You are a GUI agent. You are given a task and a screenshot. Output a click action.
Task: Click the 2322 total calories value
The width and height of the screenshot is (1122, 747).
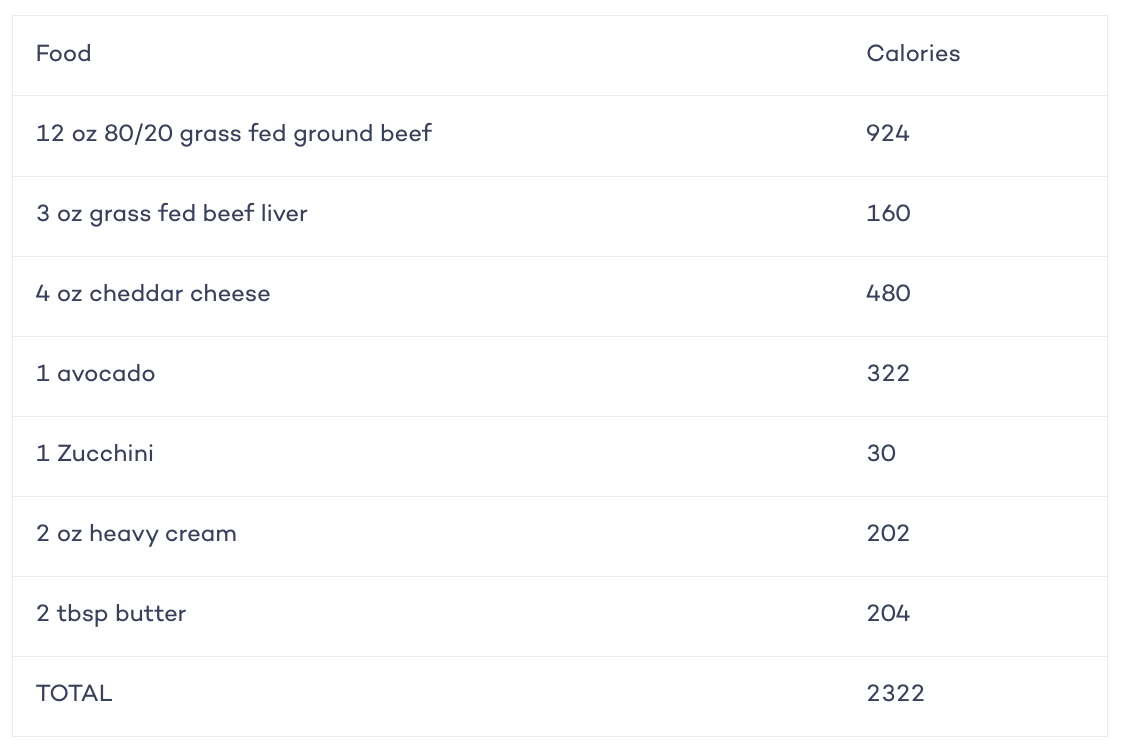pyautogui.click(x=895, y=694)
